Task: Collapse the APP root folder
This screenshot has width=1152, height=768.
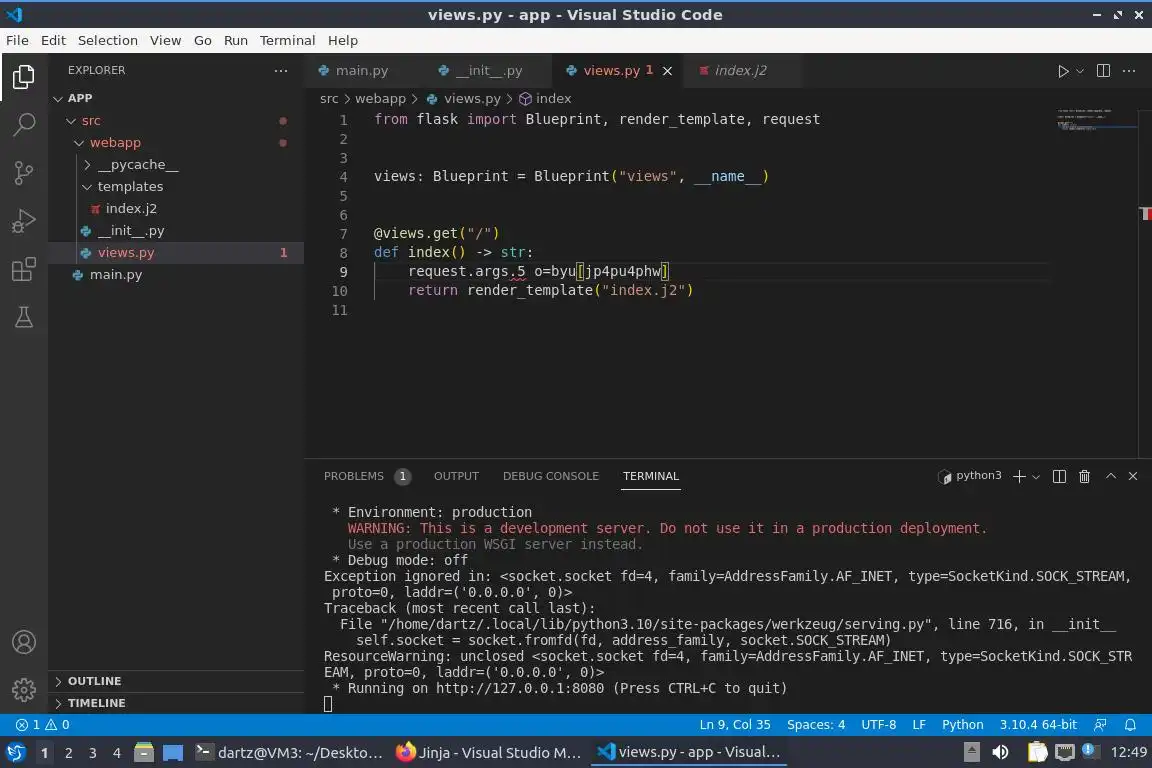Action: [176, 98]
